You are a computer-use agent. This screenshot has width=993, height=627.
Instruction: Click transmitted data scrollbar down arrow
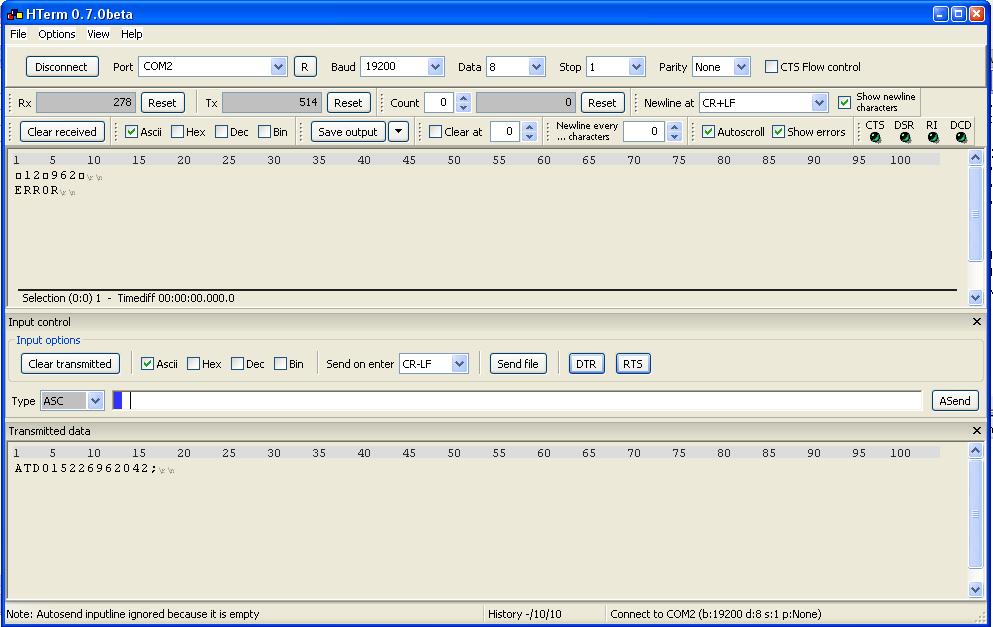pos(975,589)
